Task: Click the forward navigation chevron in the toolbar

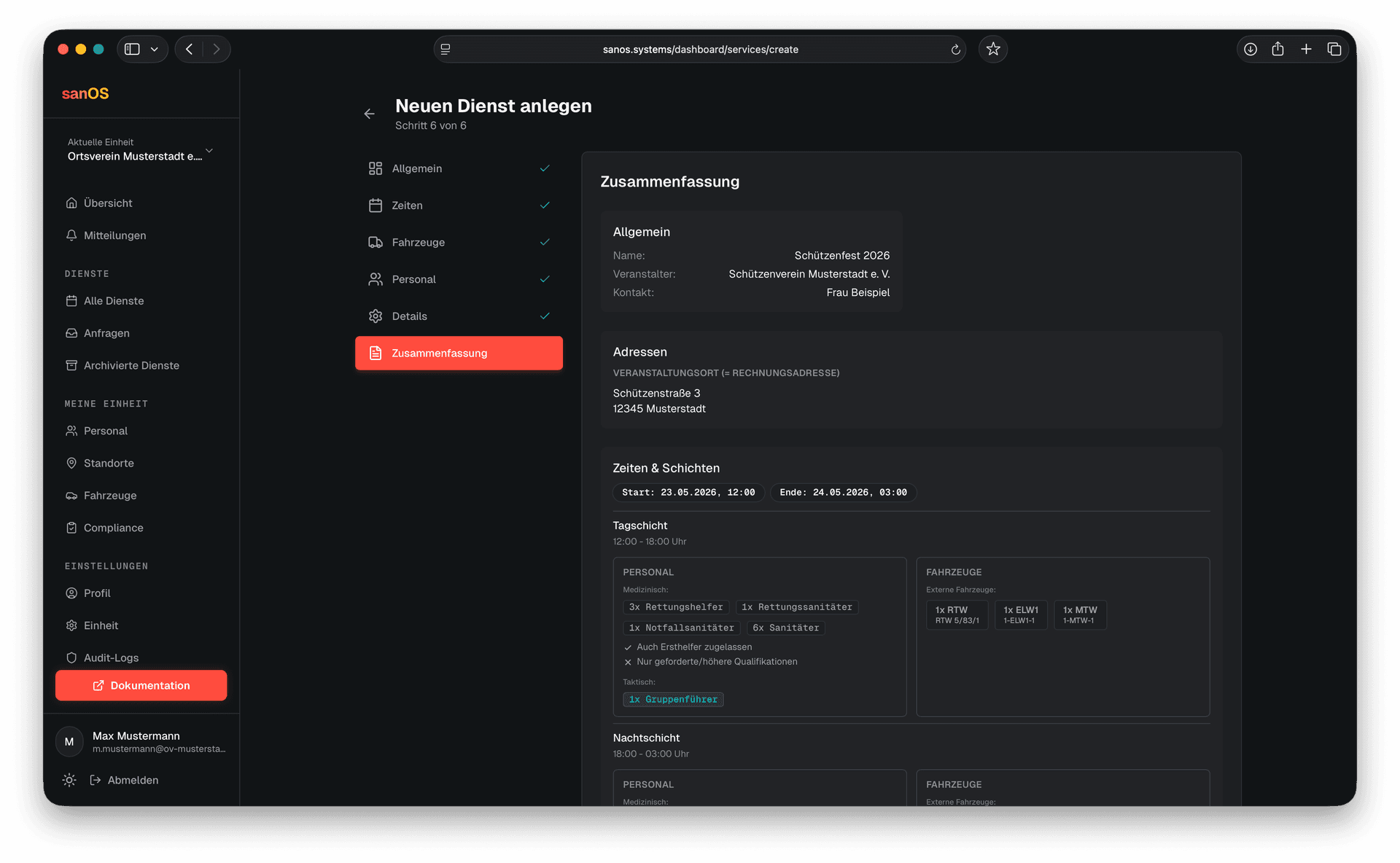Action: tap(216, 49)
